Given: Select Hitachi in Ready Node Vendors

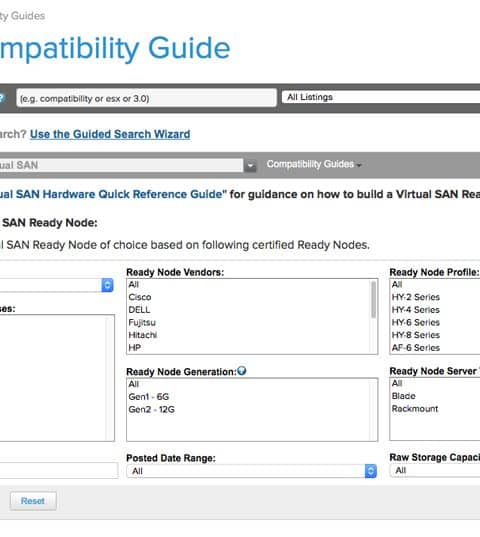Looking at the screenshot, I should coord(249,335).
